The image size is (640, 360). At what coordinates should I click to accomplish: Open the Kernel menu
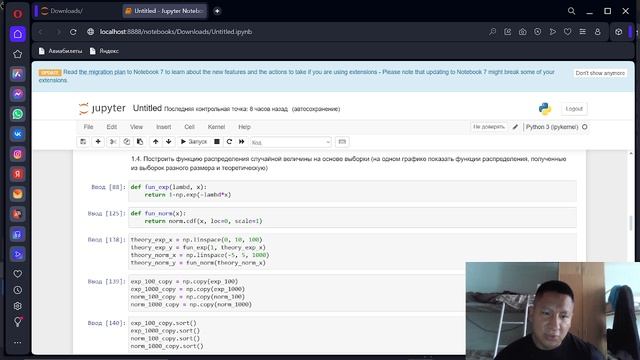click(216, 127)
